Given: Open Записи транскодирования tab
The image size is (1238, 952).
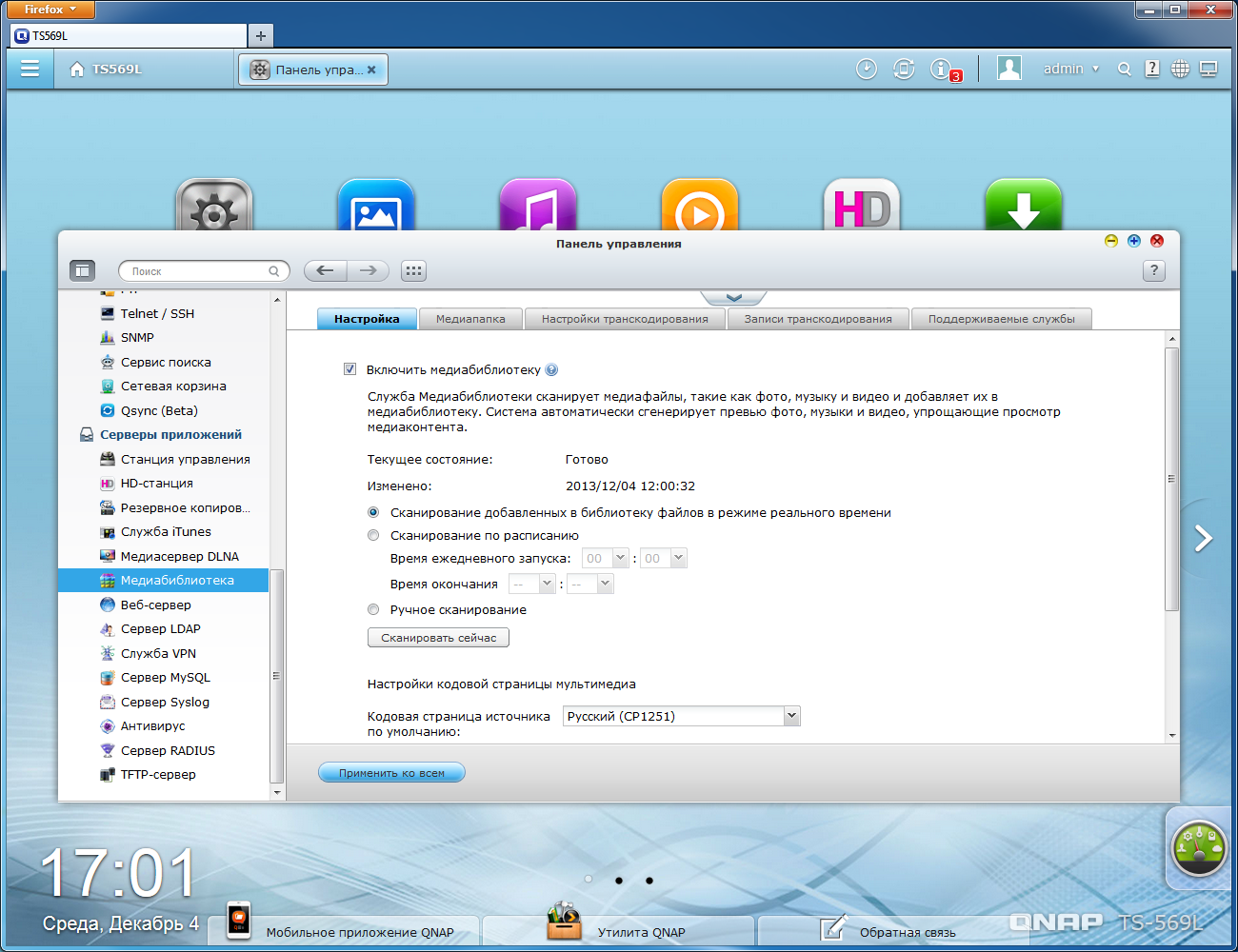Looking at the screenshot, I should tap(818, 319).
